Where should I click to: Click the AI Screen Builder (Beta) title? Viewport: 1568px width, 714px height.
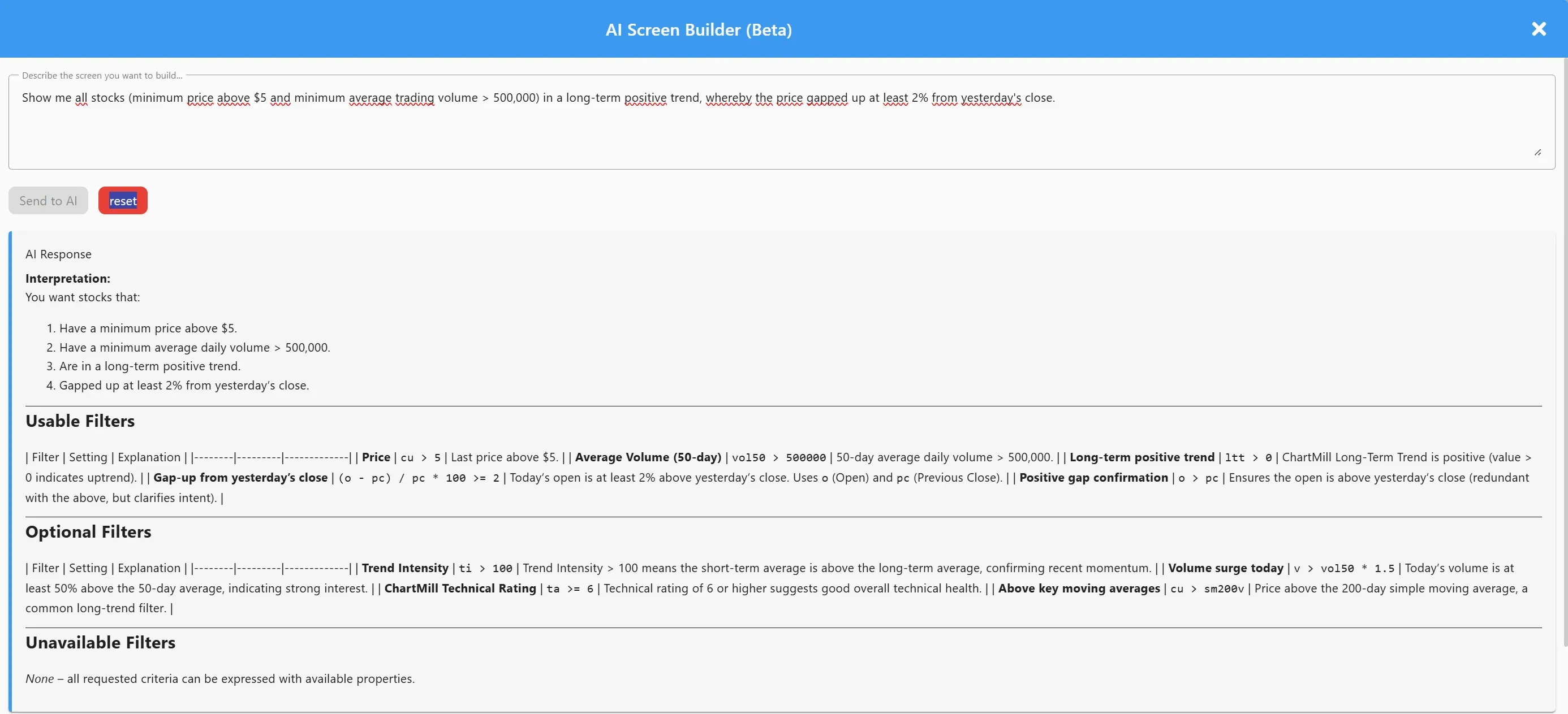coord(698,29)
